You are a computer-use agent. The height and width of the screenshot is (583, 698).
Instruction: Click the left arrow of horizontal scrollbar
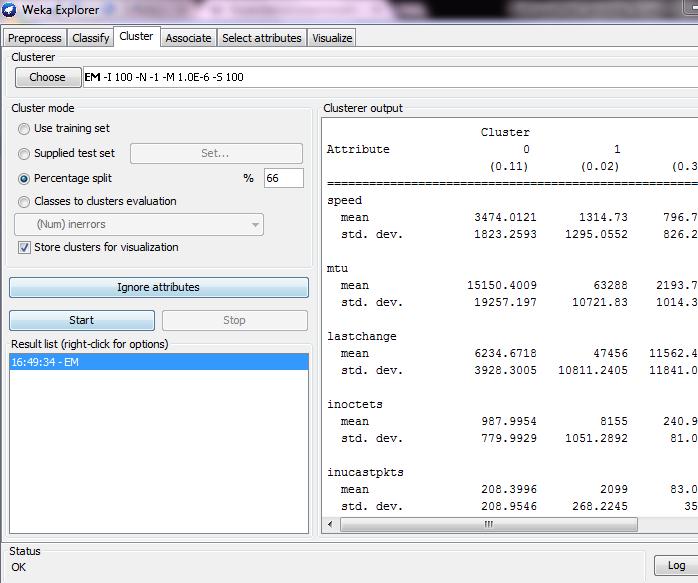click(330, 524)
